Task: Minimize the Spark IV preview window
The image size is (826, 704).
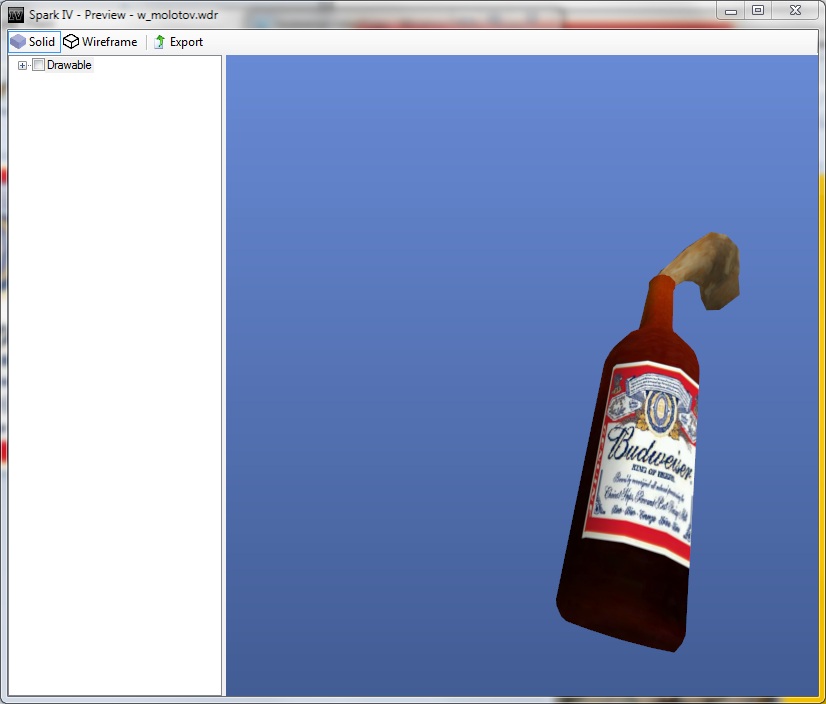Action: pyautogui.click(x=731, y=11)
